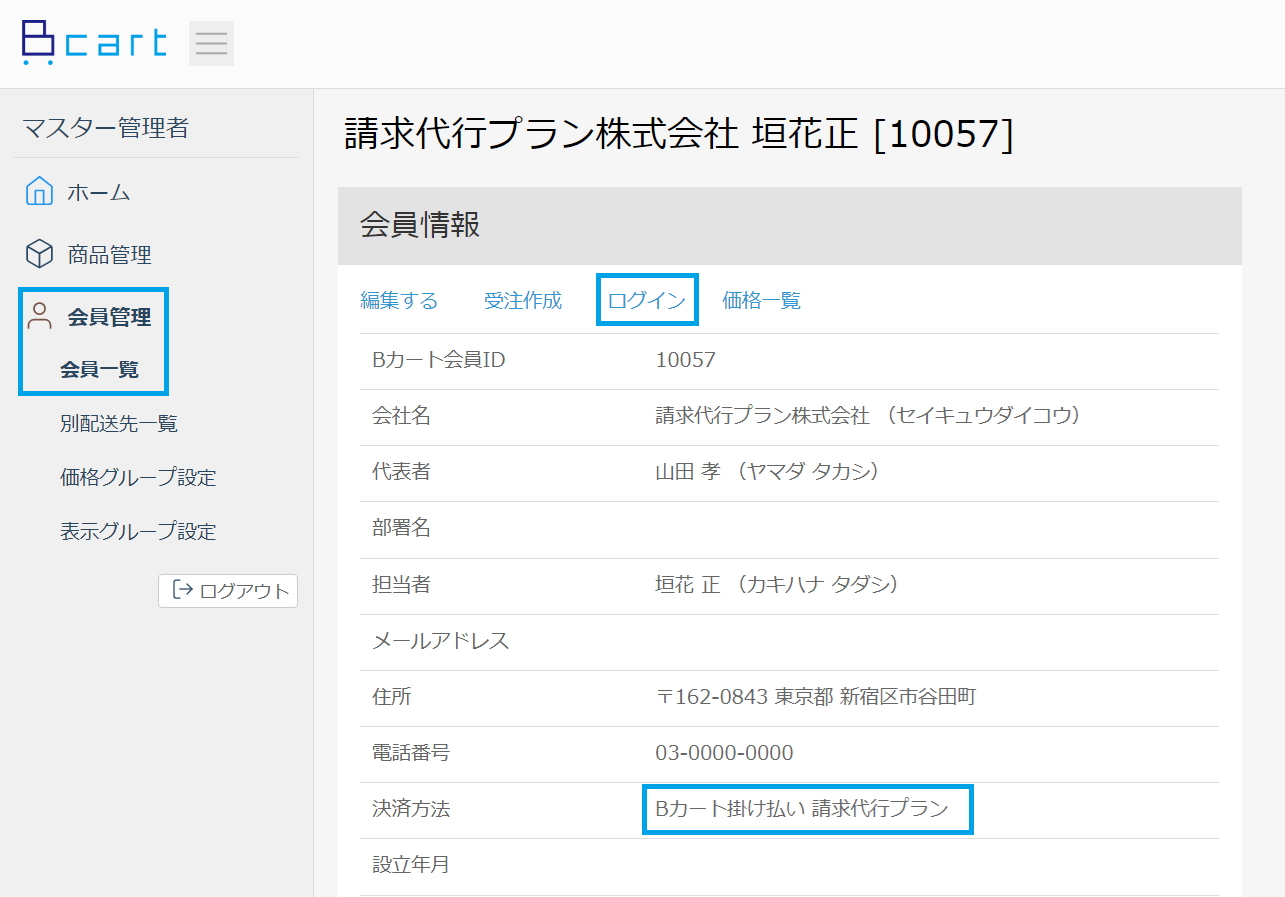
Task: Open 商品管理 in the sidebar
Action: click(x=110, y=255)
